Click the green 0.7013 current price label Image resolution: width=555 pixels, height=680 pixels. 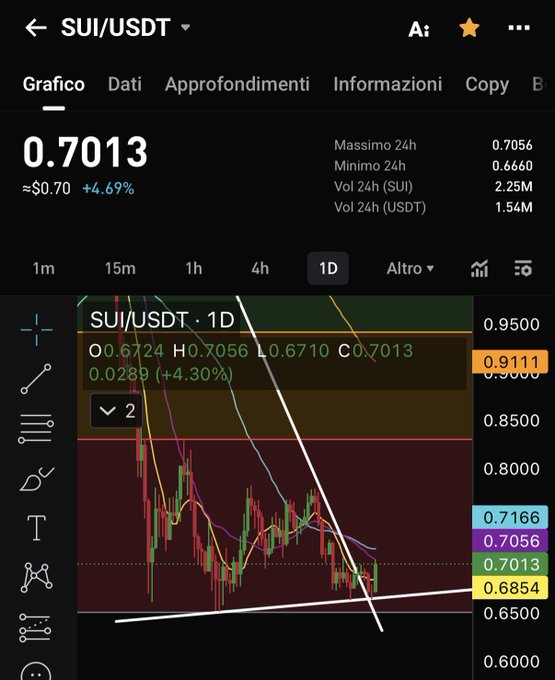click(510, 564)
